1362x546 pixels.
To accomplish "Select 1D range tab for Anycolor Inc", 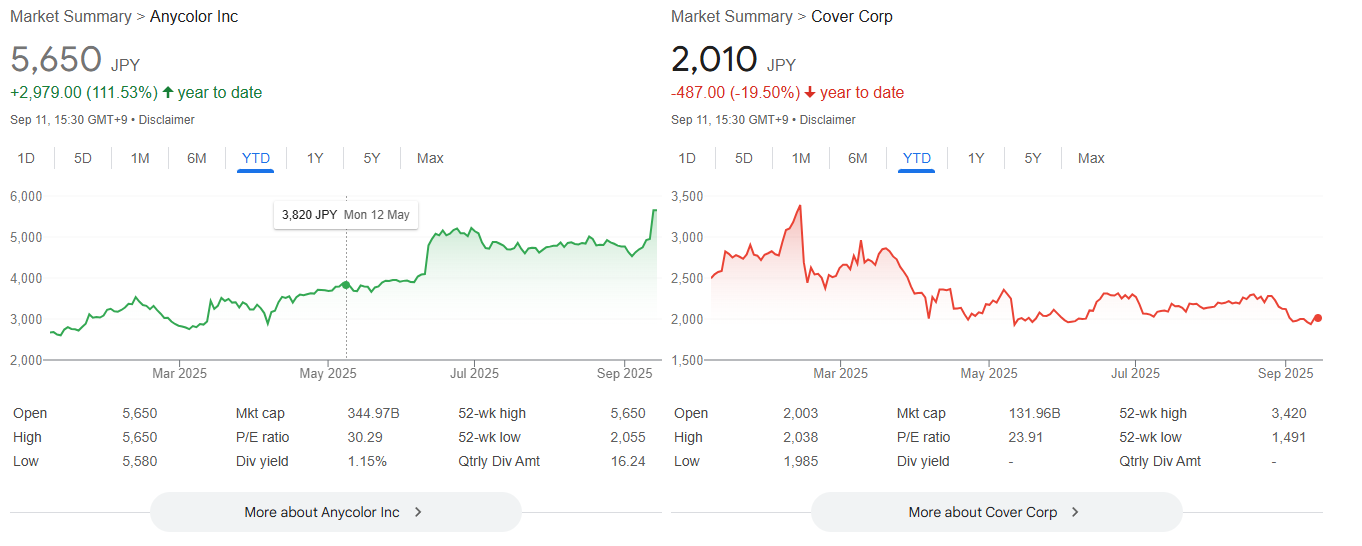I will pyautogui.click(x=26, y=158).
